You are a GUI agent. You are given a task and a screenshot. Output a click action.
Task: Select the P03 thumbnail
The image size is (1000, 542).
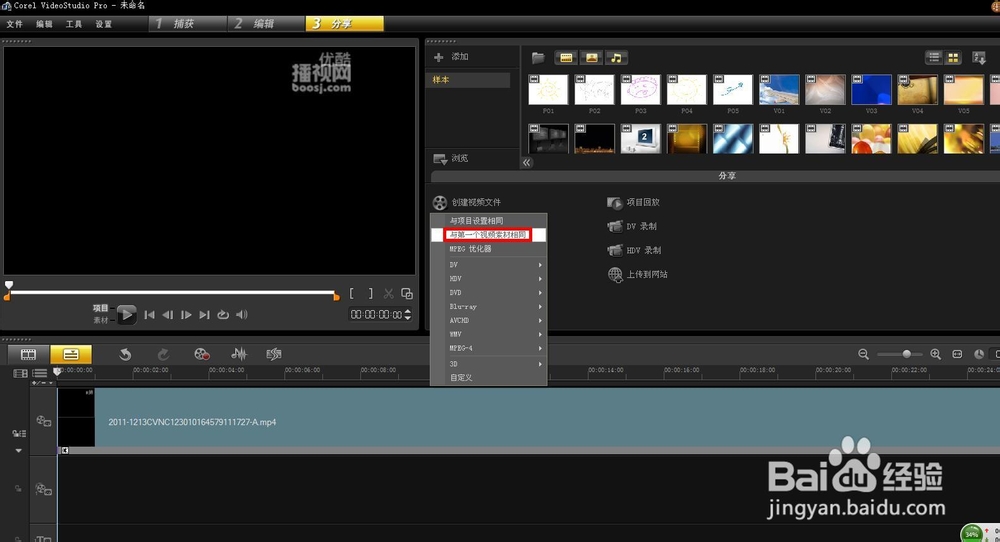coord(640,90)
